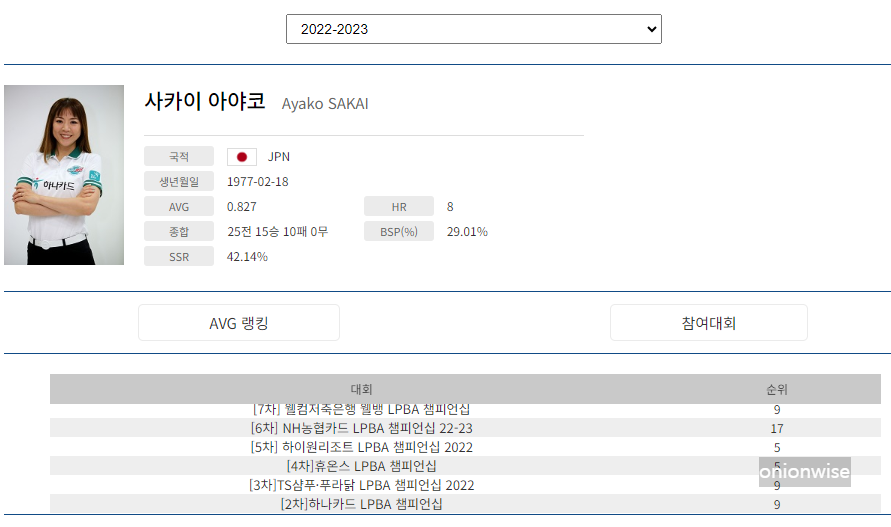Click the record 25전 15승 10패 0무
Image resolution: width=891 pixels, height=527 pixels.
277,232
